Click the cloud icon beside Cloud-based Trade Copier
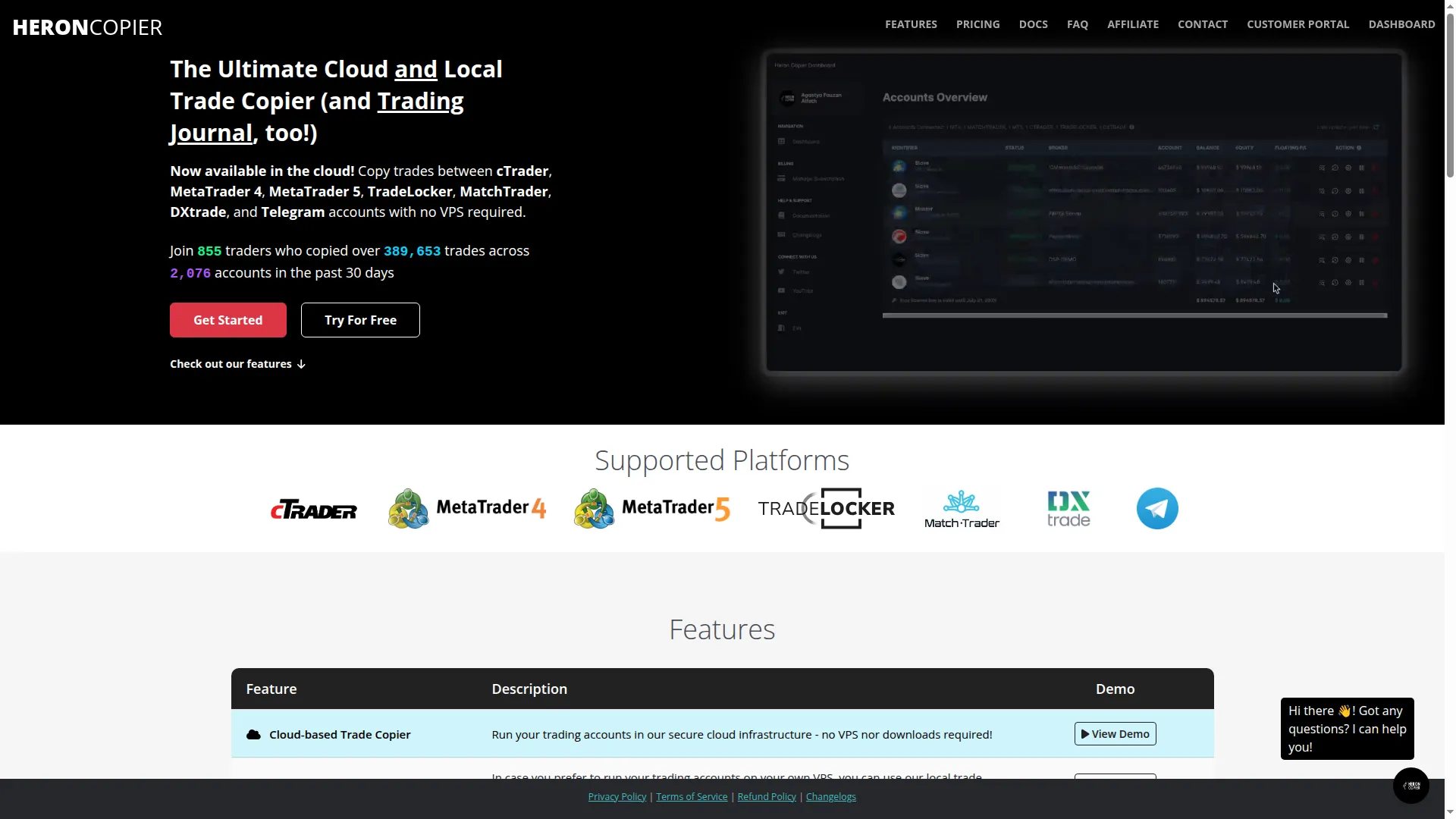 click(x=253, y=734)
